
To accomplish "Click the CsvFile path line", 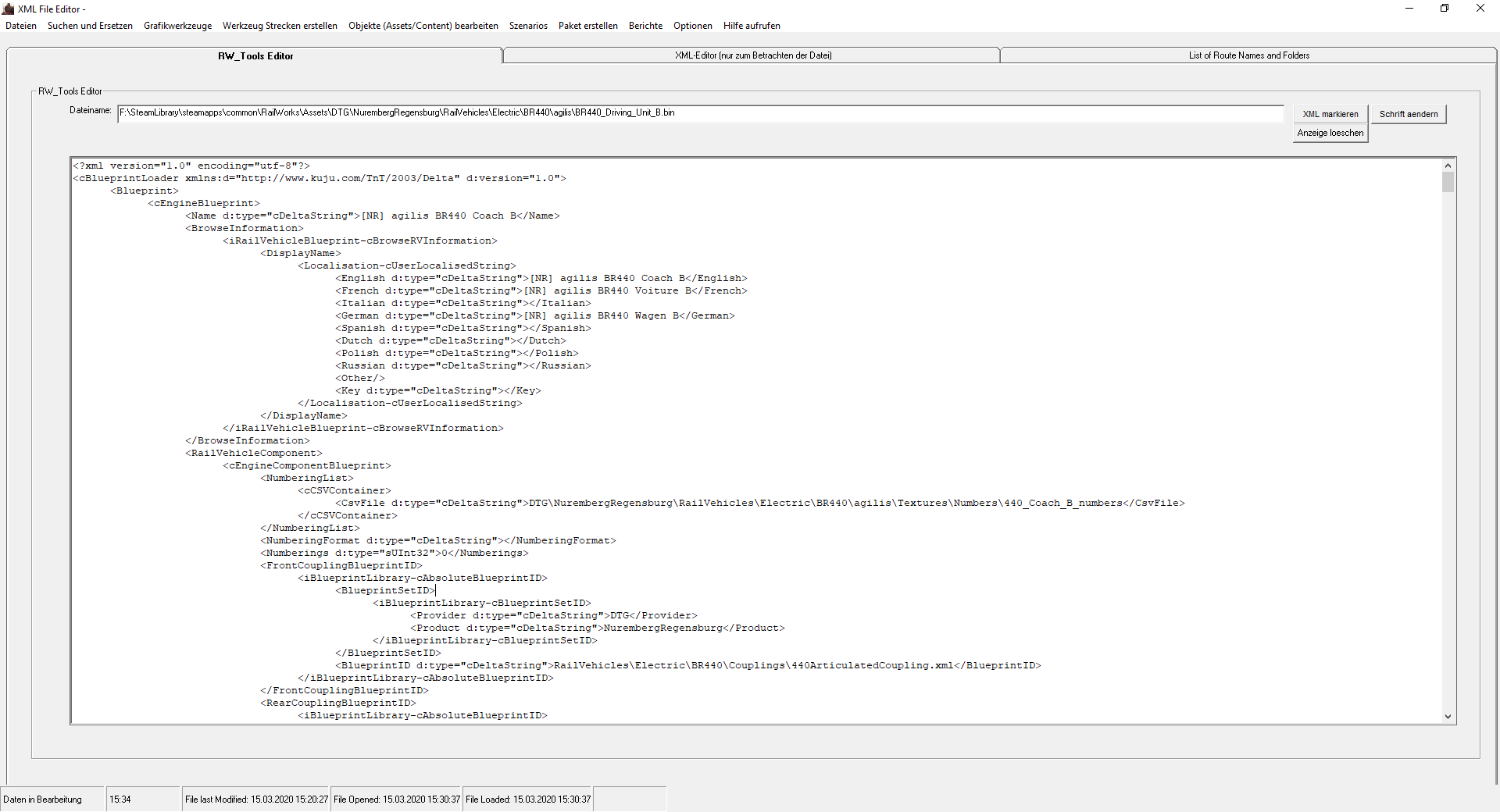I will click(x=760, y=503).
